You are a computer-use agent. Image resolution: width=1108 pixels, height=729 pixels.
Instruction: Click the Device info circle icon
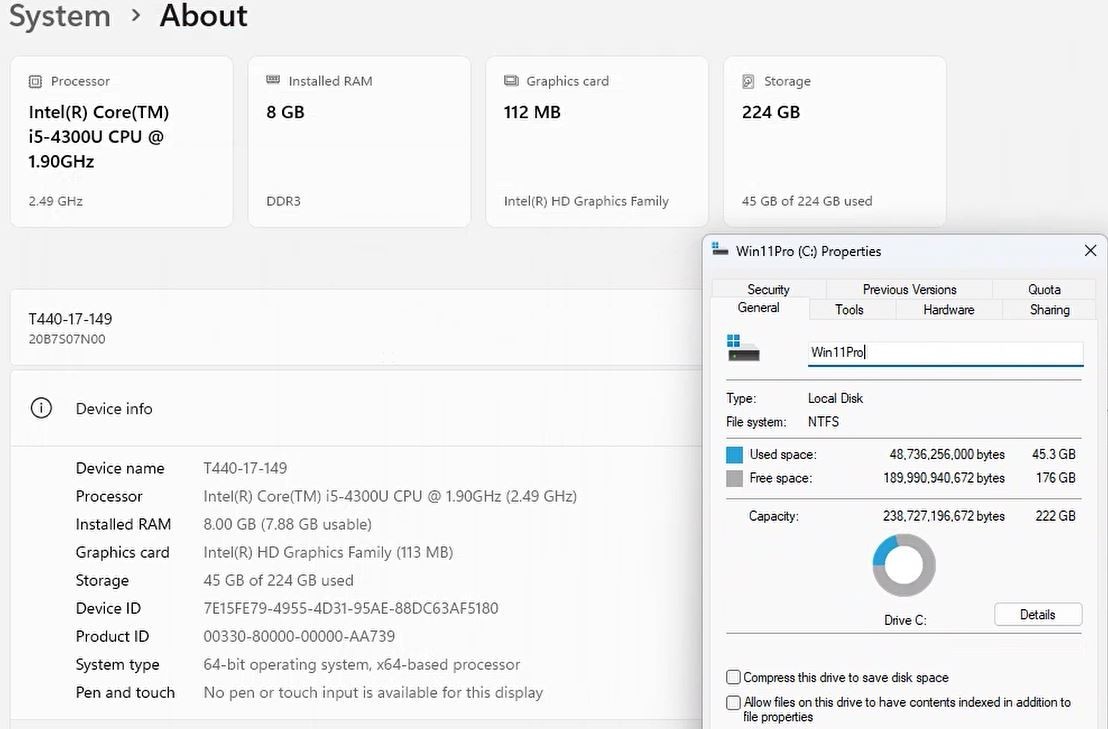coord(41,408)
